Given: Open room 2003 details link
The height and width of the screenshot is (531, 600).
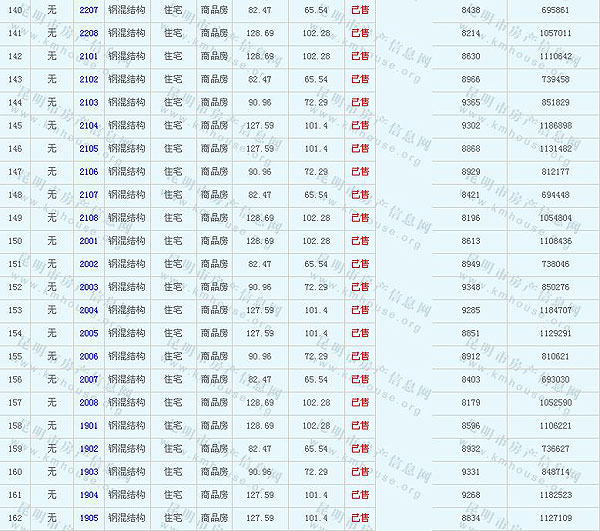Looking at the screenshot, I should click(x=89, y=287).
